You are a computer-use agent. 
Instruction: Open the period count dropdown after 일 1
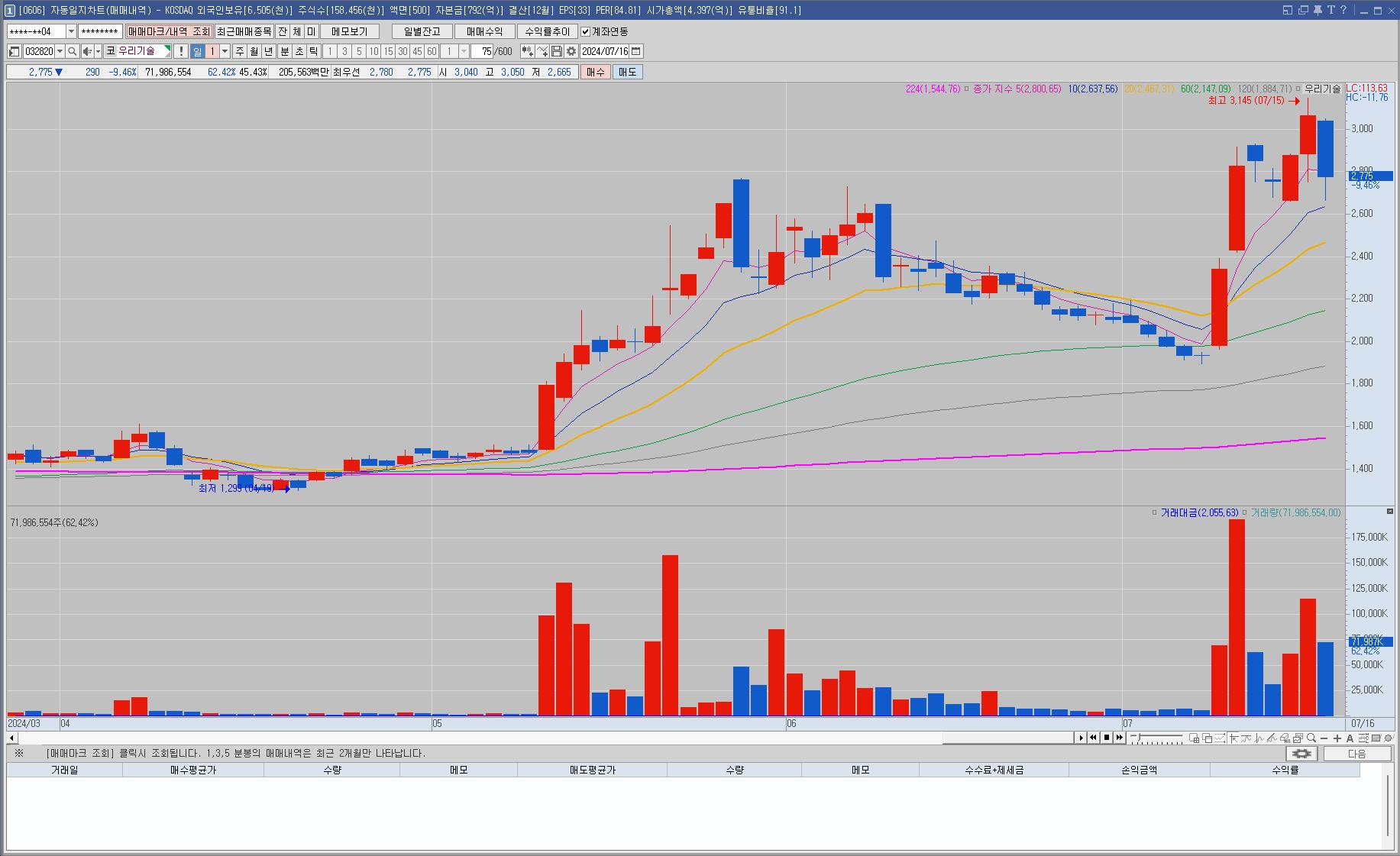(x=225, y=51)
